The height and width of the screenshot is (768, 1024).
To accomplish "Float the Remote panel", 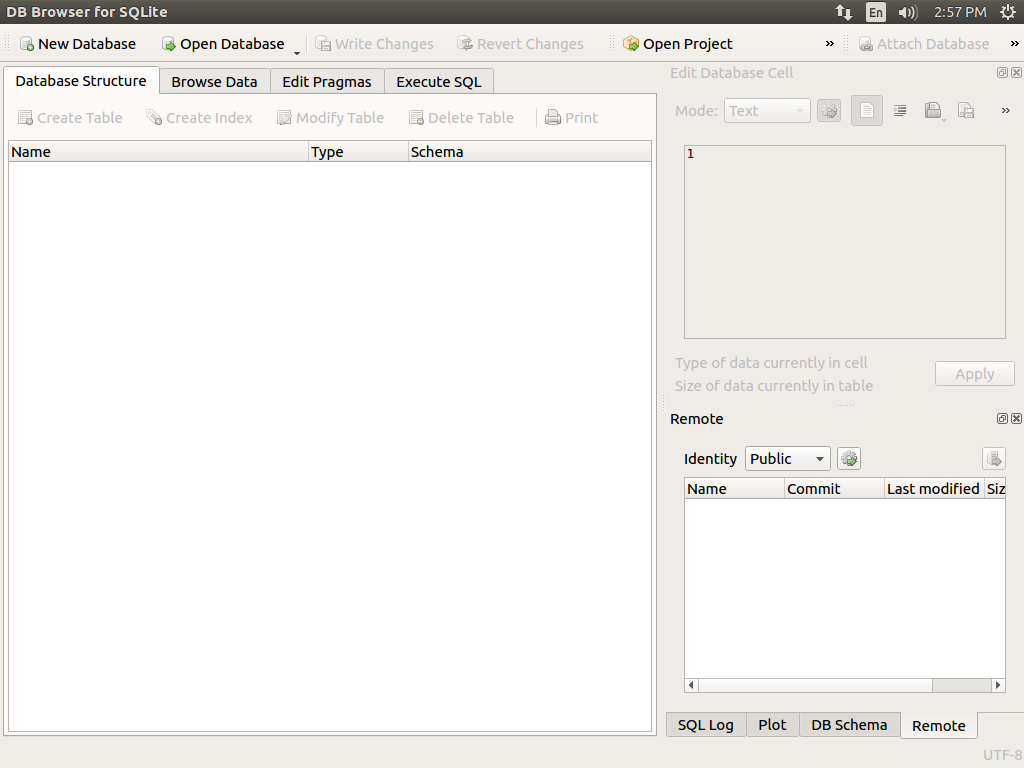I will [x=1002, y=419].
